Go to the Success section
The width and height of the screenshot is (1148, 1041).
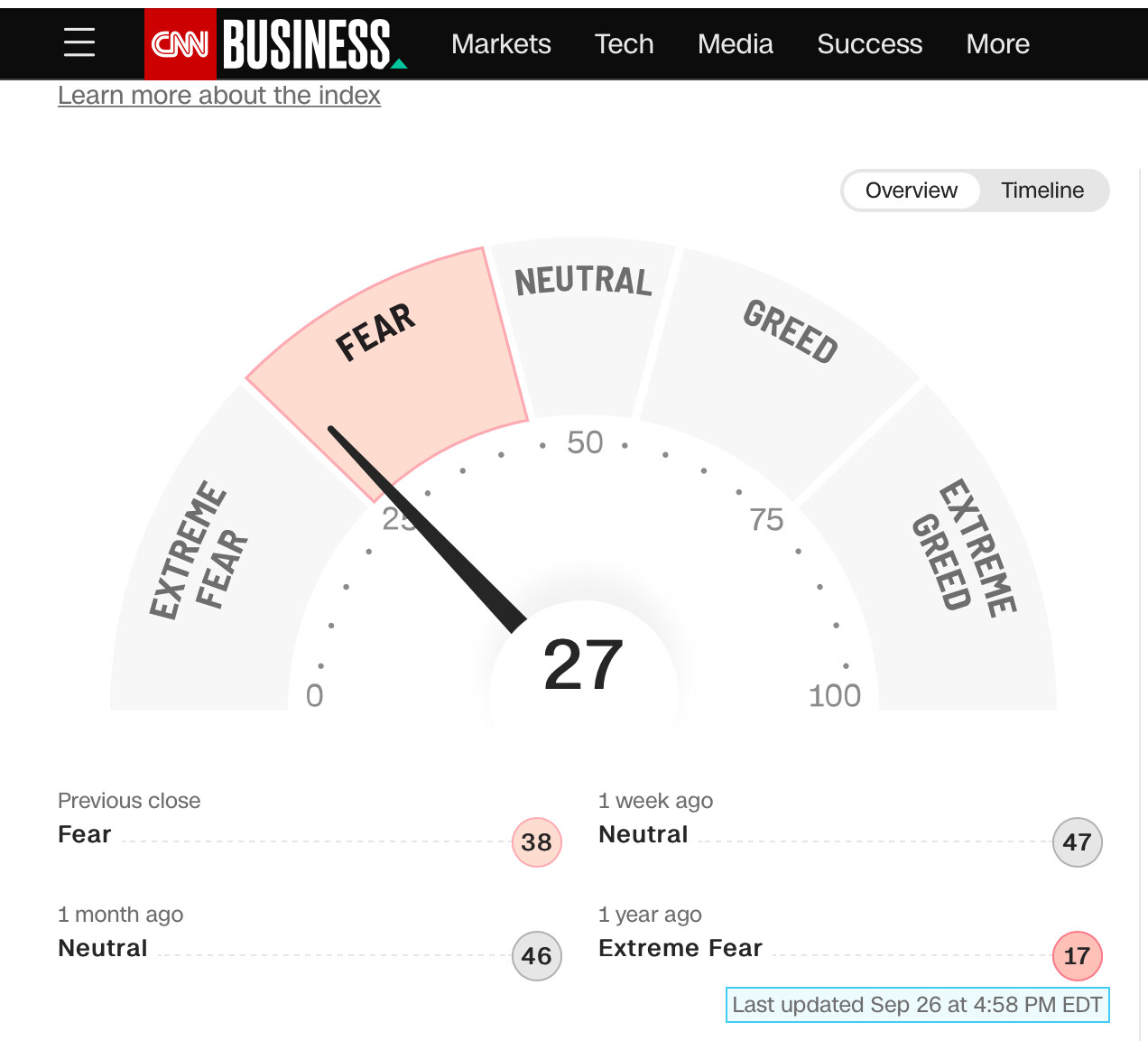tap(869, 43)
